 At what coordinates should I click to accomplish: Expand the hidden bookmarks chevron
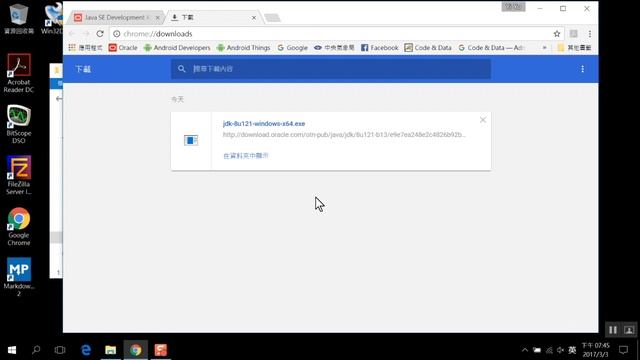coord(544,48)
